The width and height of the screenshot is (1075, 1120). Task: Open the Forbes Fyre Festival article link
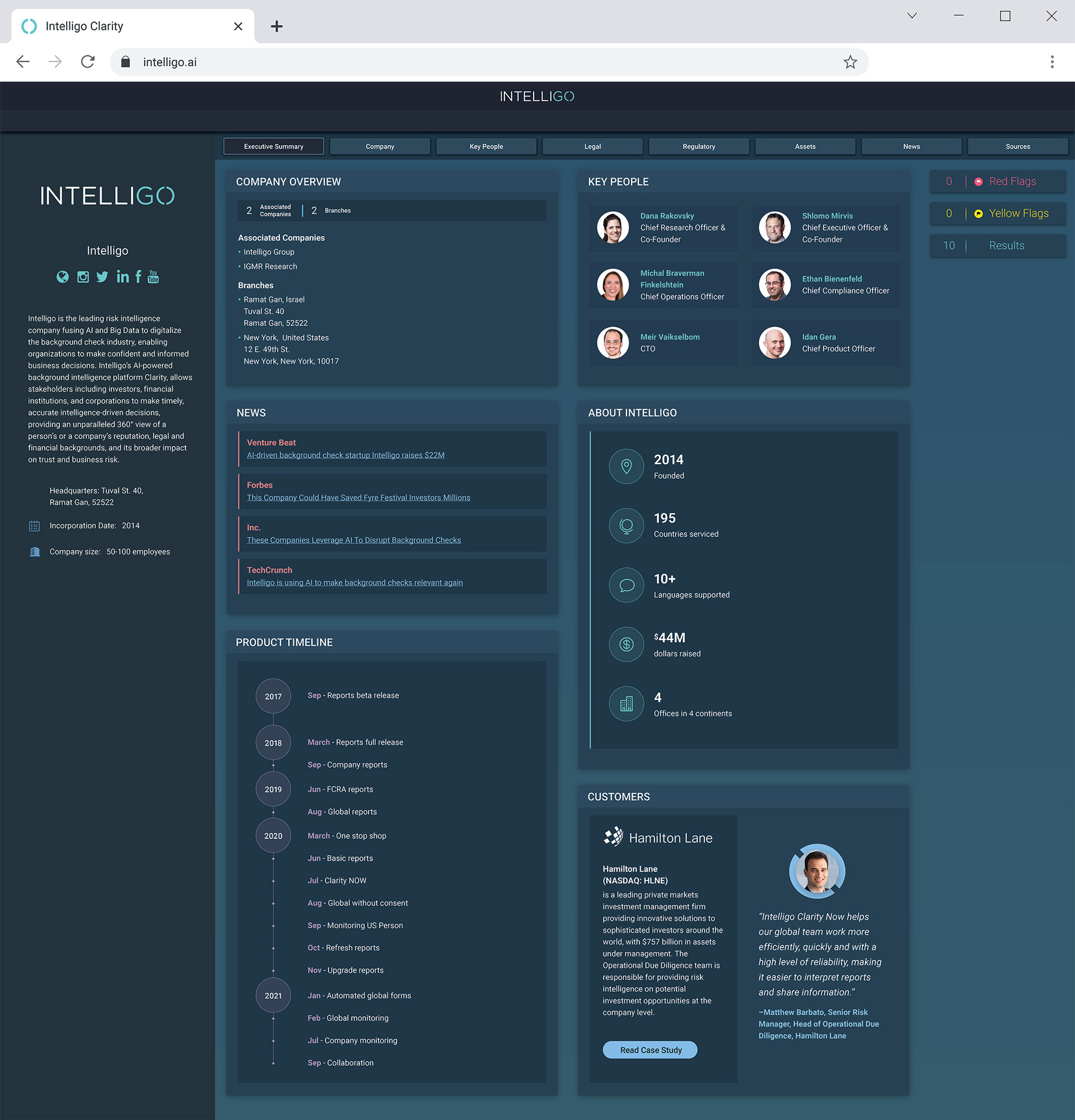(x=358, y=498)
